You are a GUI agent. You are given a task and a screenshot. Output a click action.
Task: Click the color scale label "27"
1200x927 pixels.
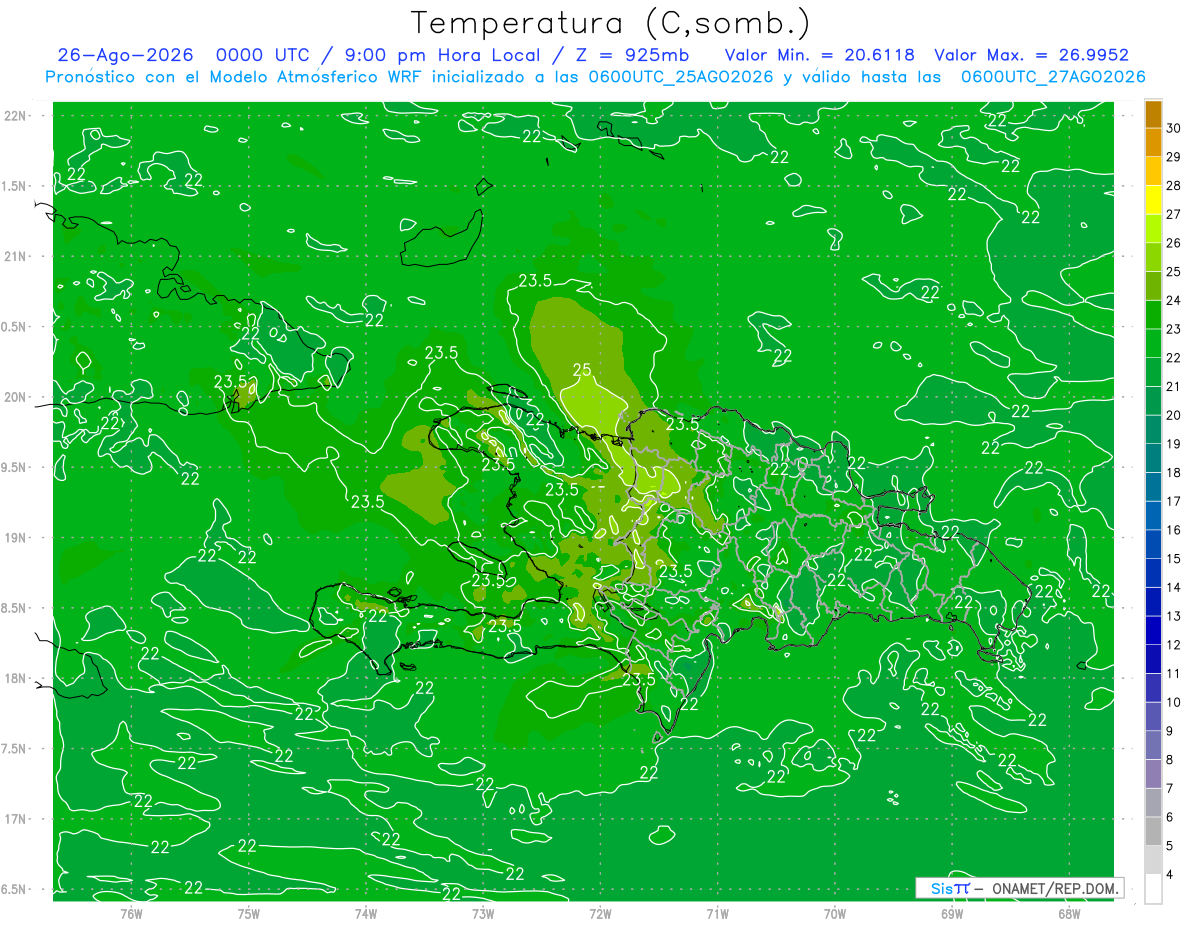point(1174,214)
